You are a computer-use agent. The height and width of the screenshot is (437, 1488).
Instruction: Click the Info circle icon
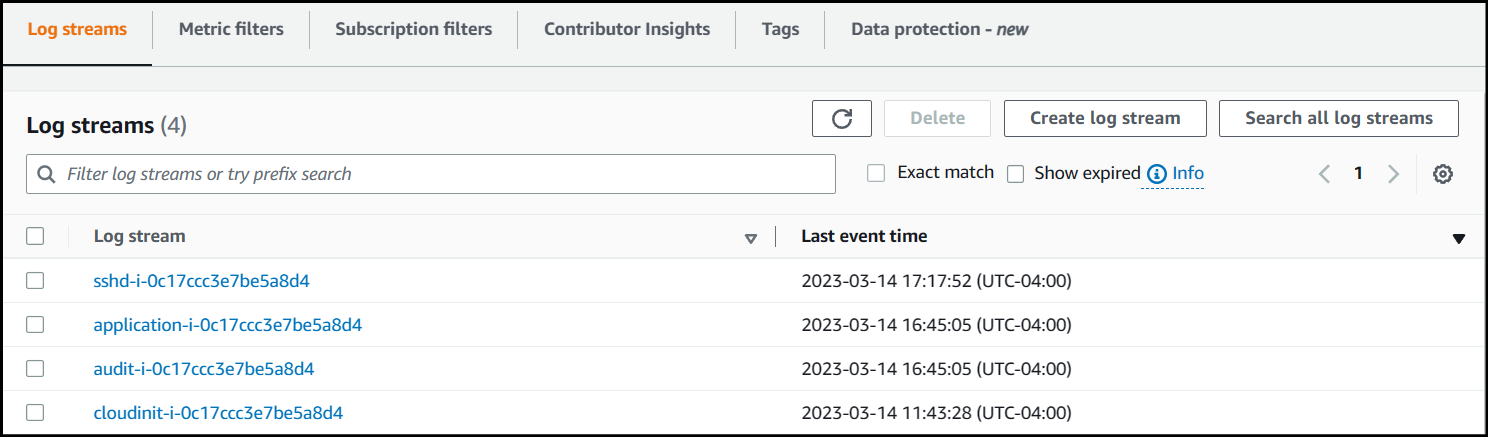(x=1157, y=174)
